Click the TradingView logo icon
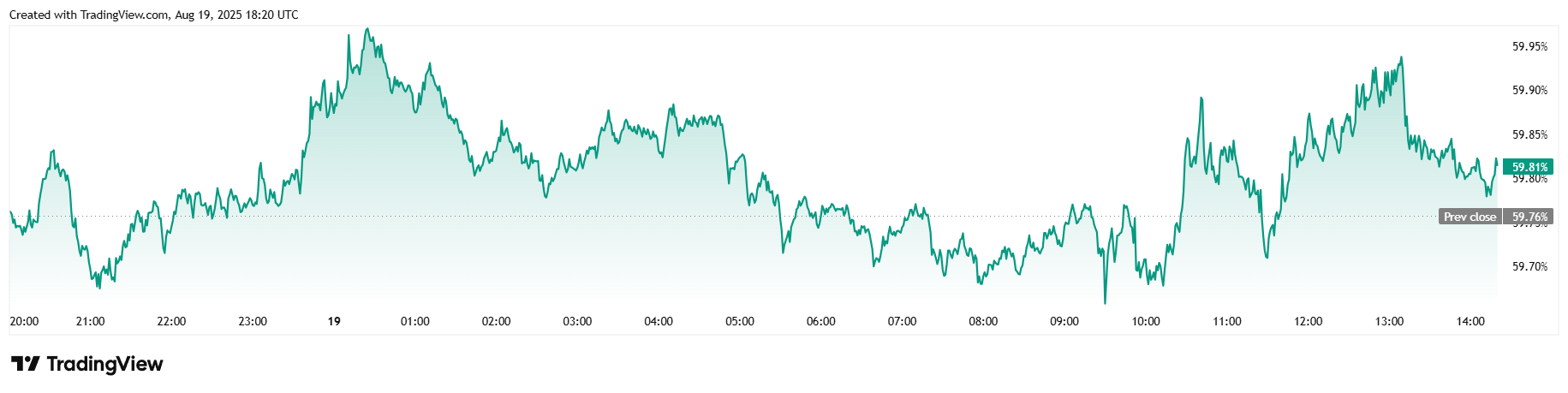Screen dimensions: 1568x393 [x=25, y=364]
